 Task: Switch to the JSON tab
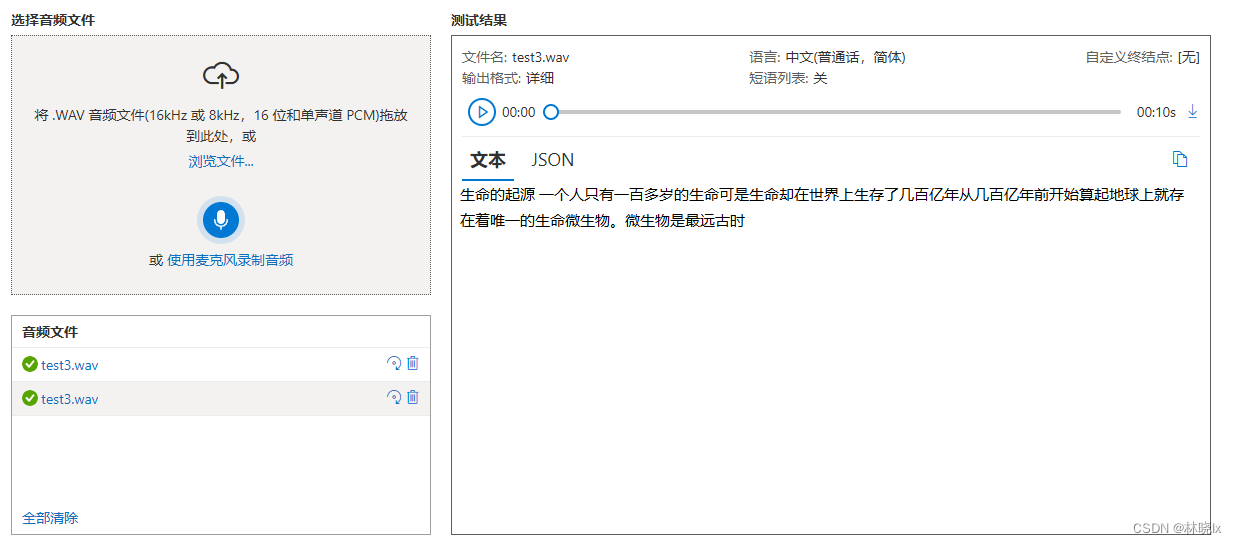point(552,160)
